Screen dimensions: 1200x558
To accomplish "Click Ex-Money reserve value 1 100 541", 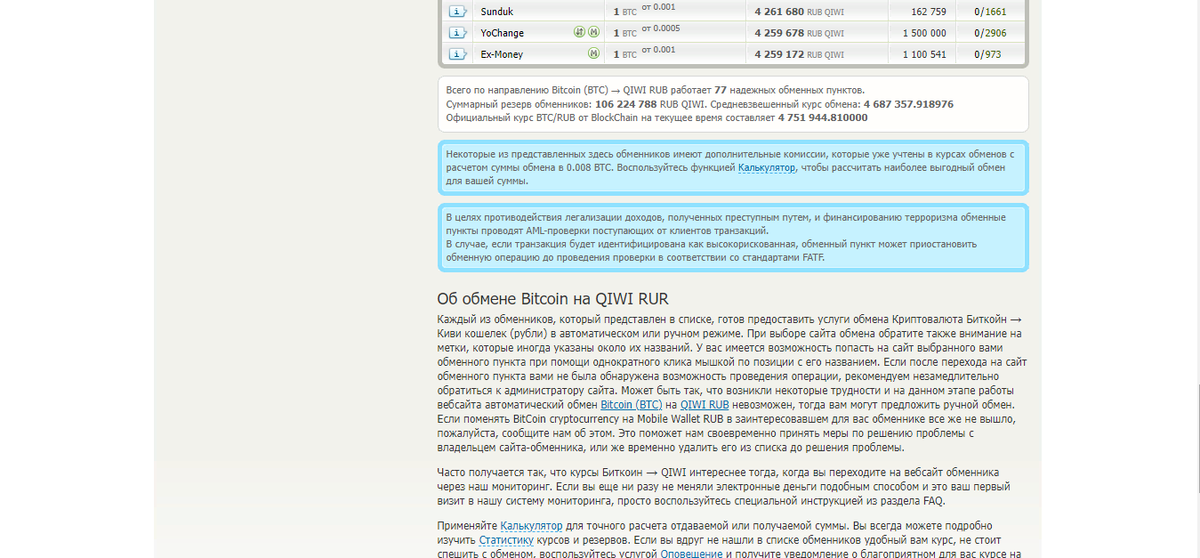I will 924,54.
